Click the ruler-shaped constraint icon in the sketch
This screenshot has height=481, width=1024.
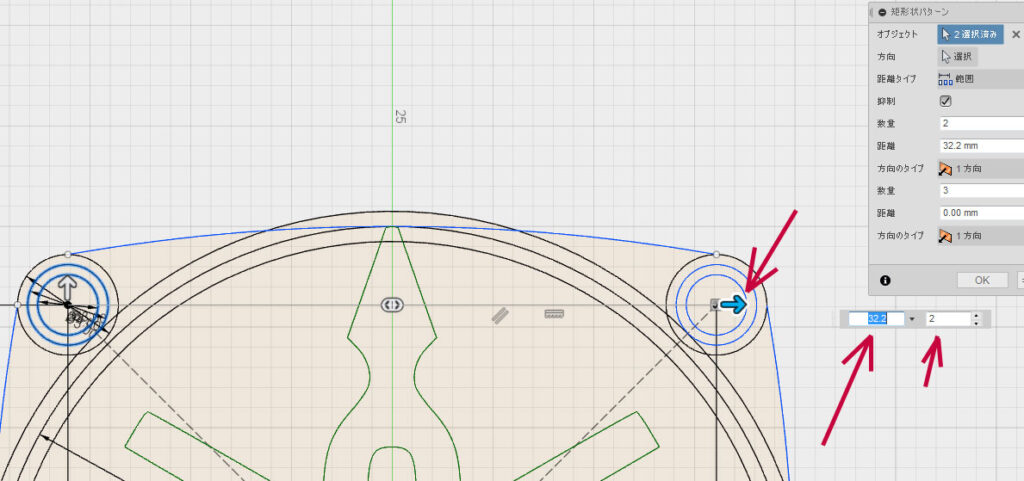[x=554, y=314]
